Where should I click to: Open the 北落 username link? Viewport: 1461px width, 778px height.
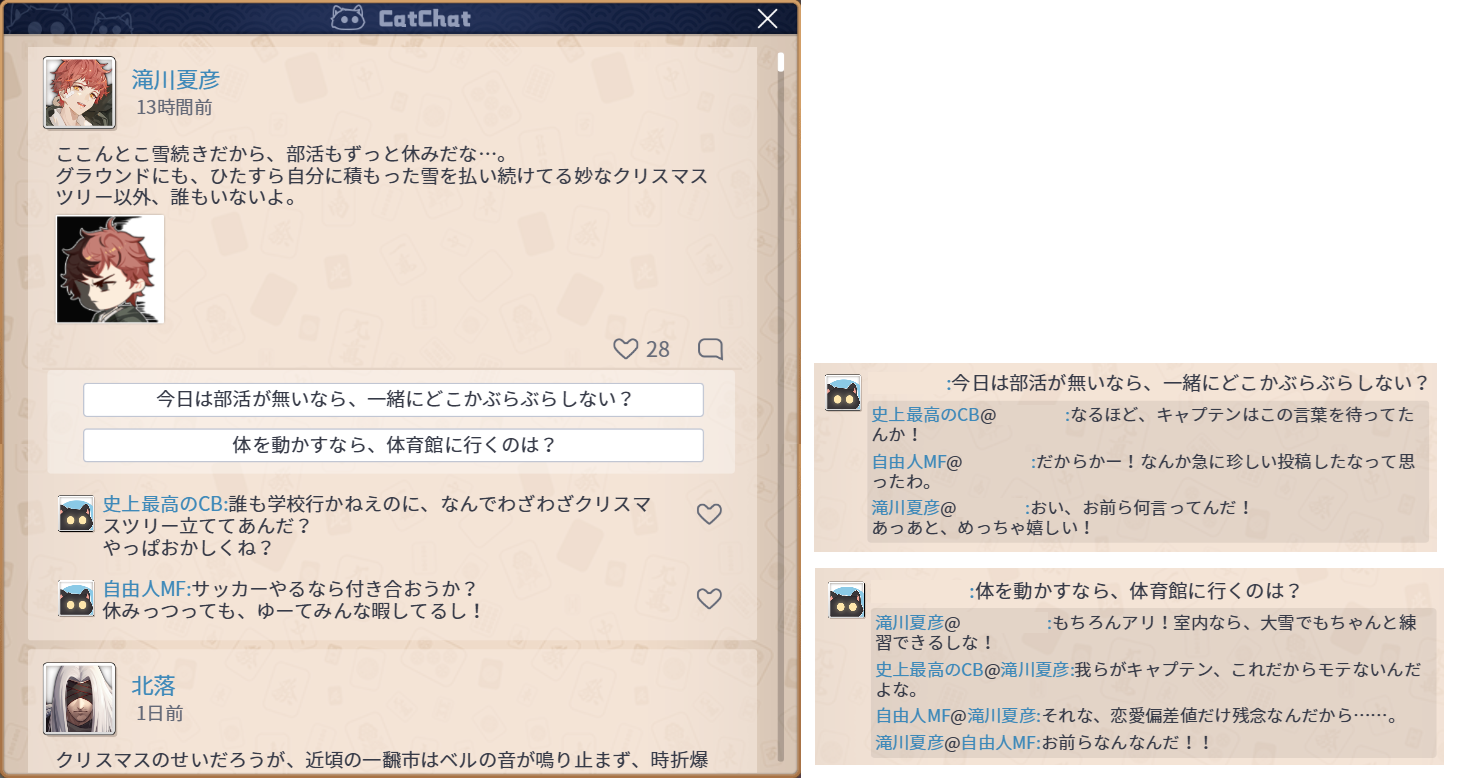[x=154, y=686]
